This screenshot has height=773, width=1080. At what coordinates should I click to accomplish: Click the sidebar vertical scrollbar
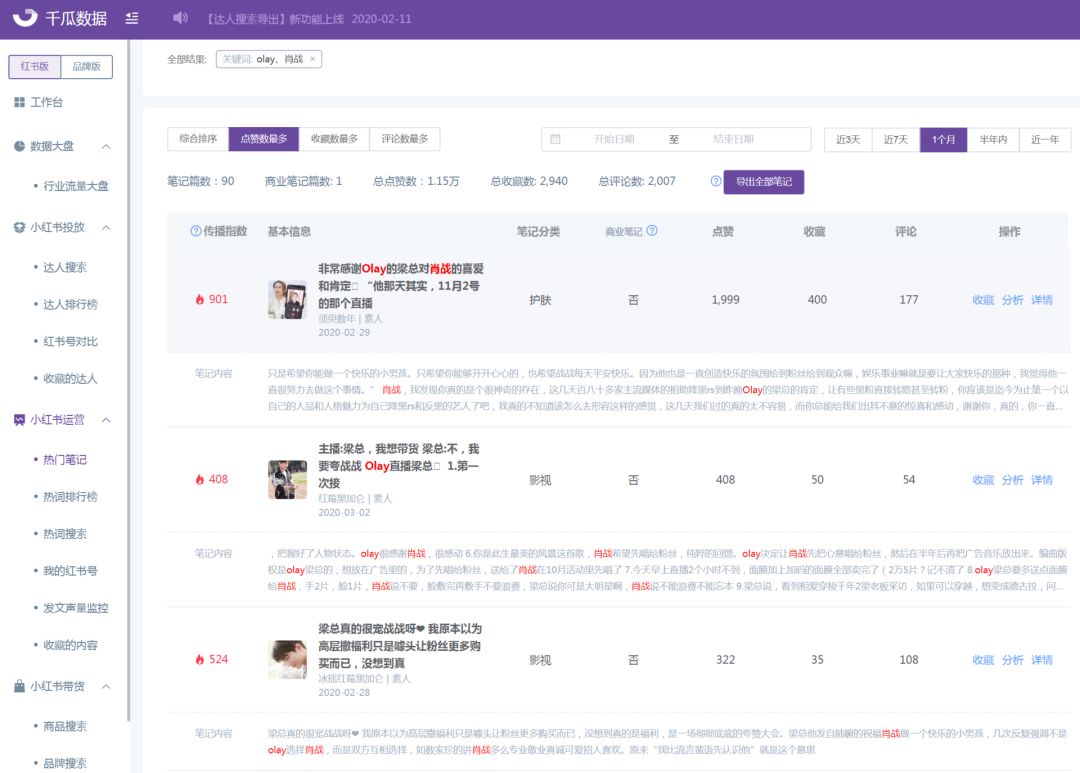click(x=129, y=379)
